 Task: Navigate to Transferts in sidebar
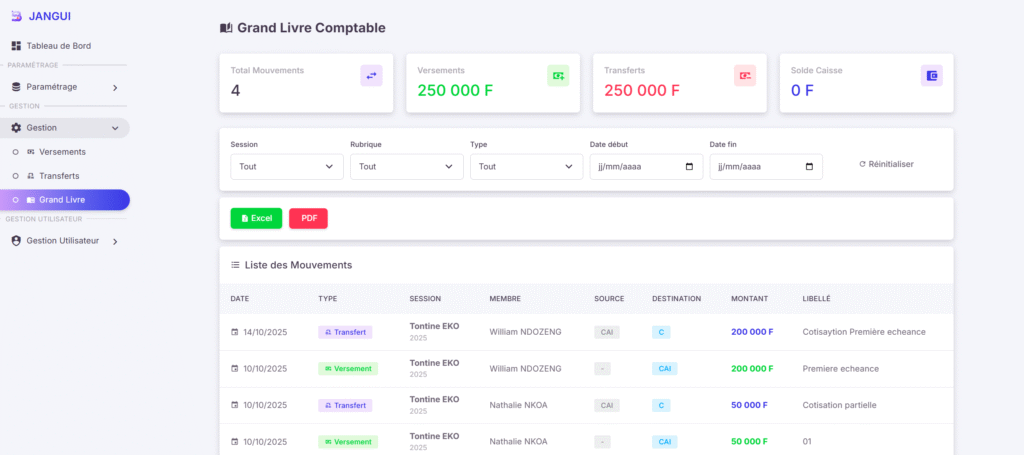tap(58, 176)
